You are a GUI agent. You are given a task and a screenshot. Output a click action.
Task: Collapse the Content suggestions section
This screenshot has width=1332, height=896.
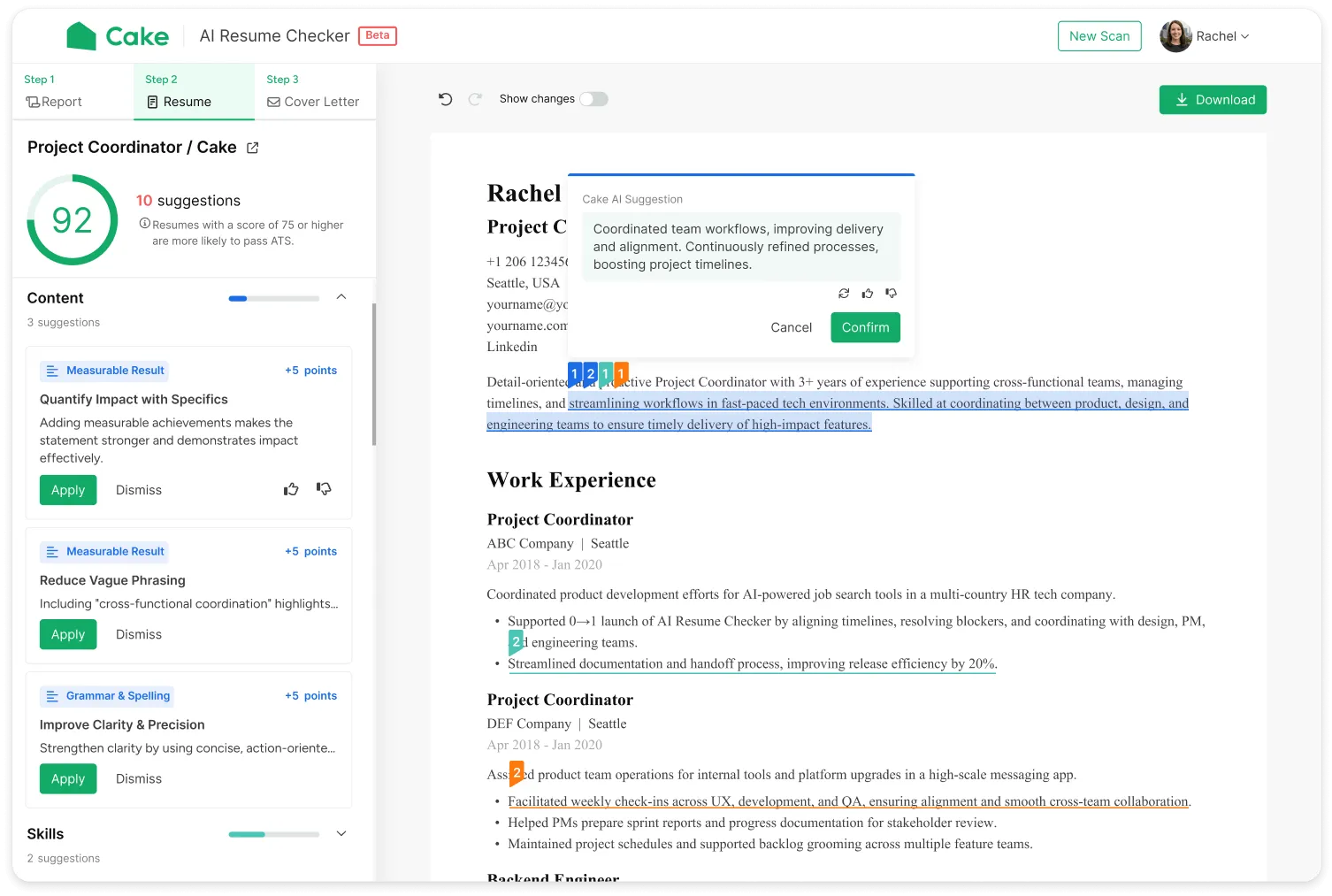click(x=341, y=297)
